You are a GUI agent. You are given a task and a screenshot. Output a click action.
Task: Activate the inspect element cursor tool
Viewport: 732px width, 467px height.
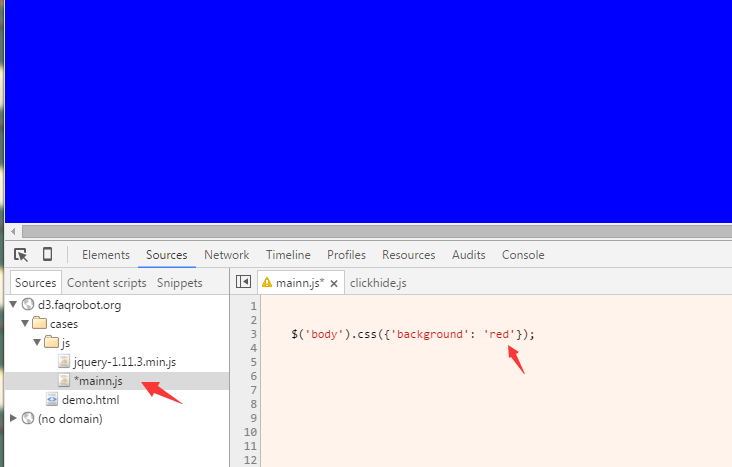click(x=21, y=255)
